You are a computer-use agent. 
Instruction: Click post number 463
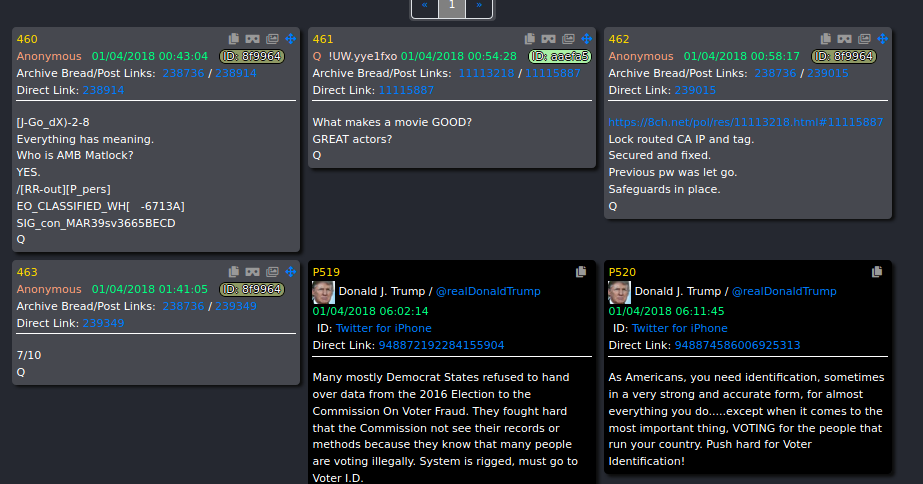(x=27, y=273)
